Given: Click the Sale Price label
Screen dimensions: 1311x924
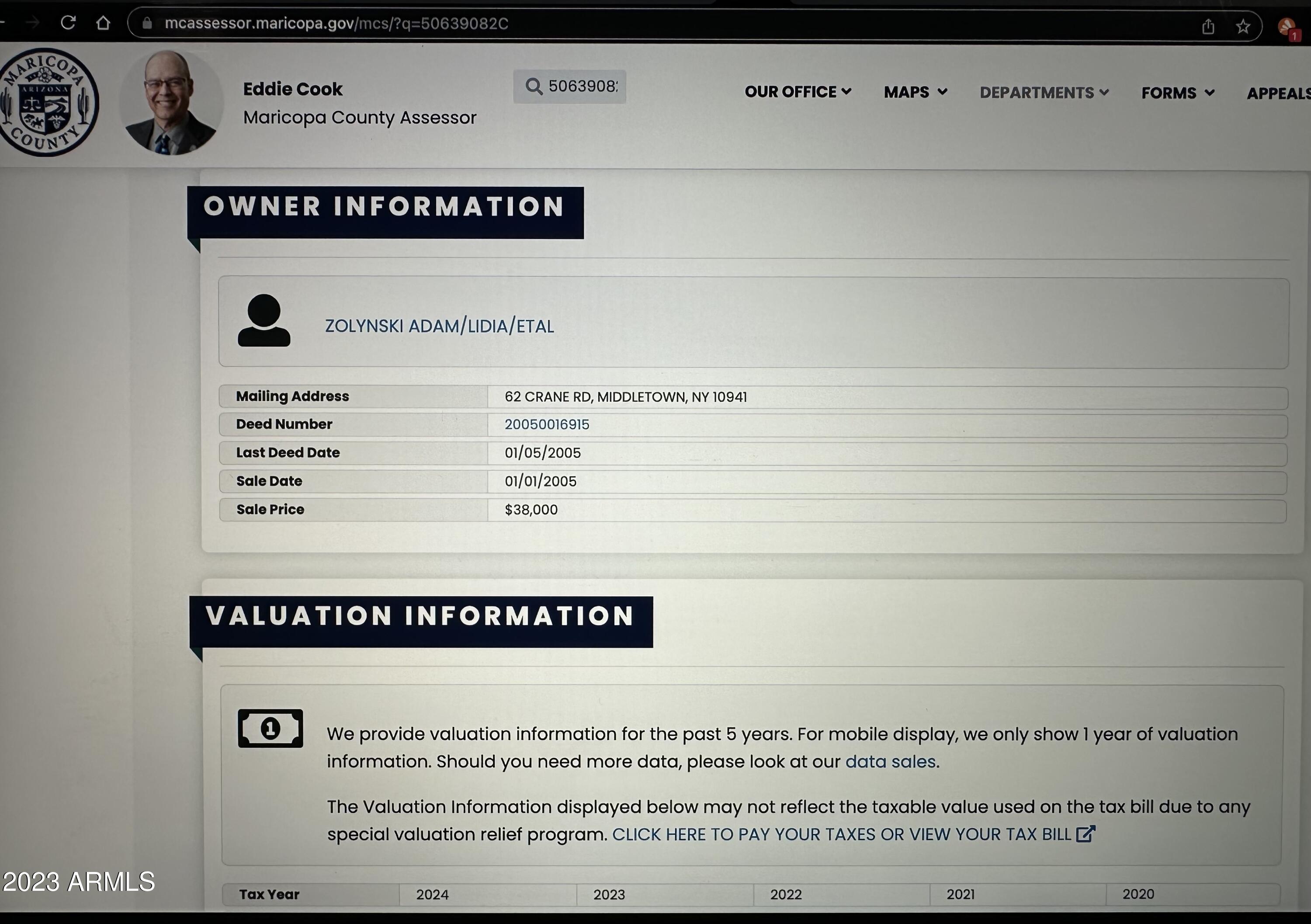Looking at the screenshot, I should (x=270, y=509).
